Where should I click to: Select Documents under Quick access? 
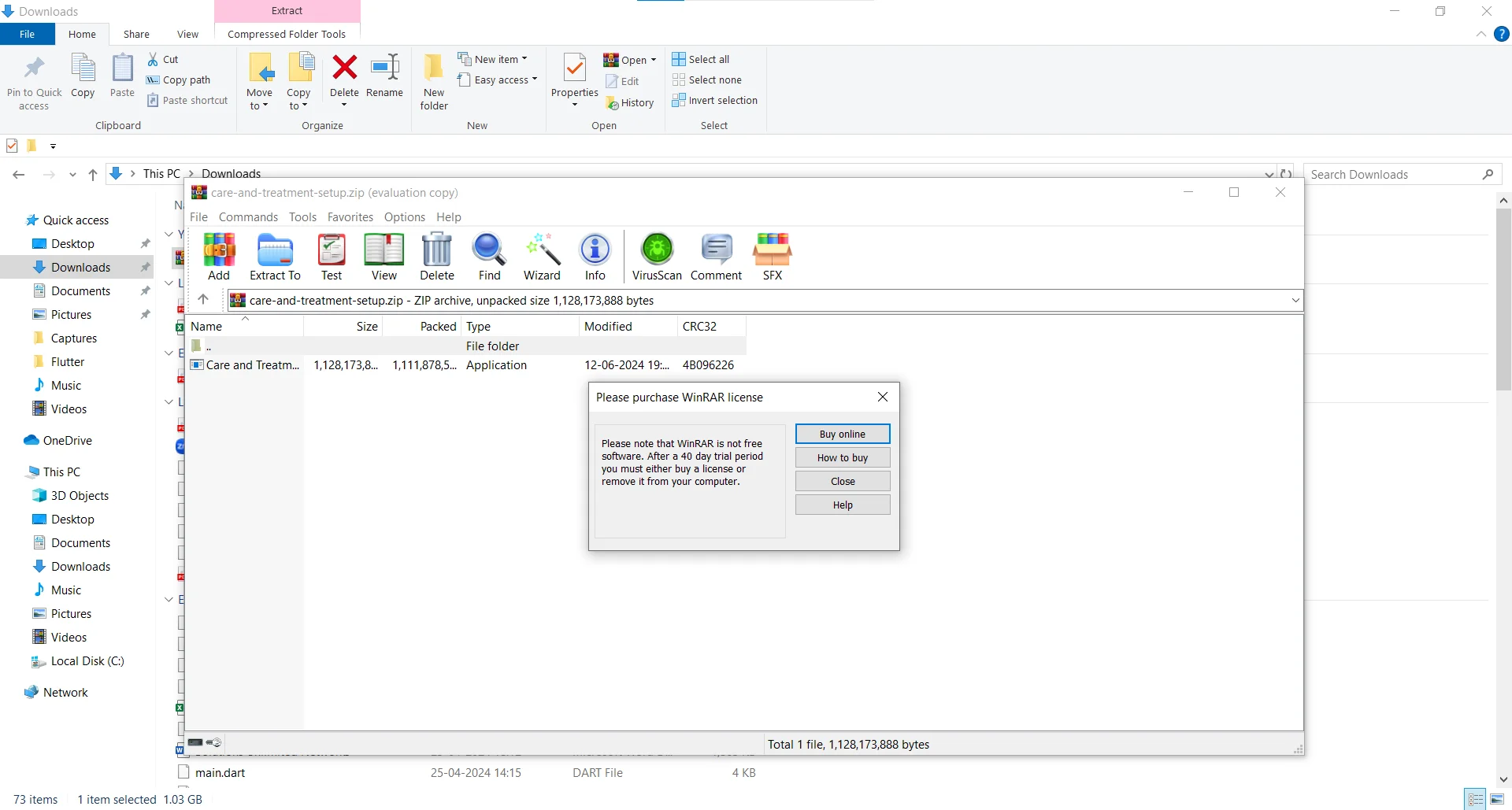click(80, 290)
